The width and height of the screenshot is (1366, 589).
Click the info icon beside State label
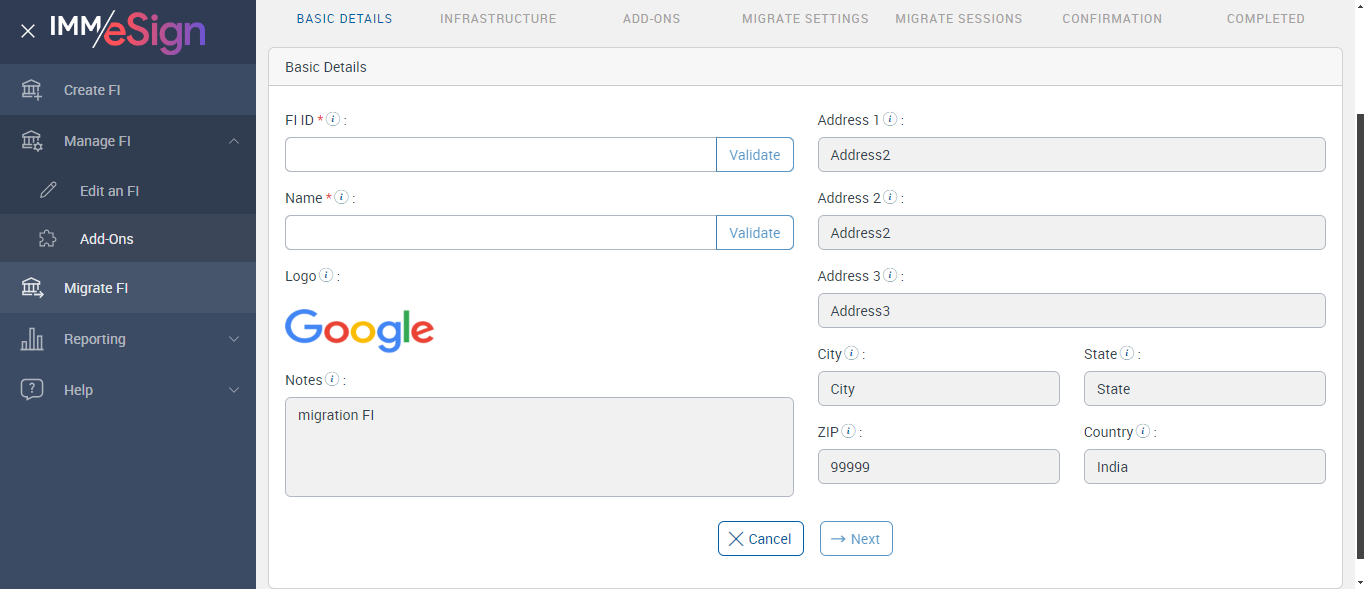click(x=1127, y=354)
